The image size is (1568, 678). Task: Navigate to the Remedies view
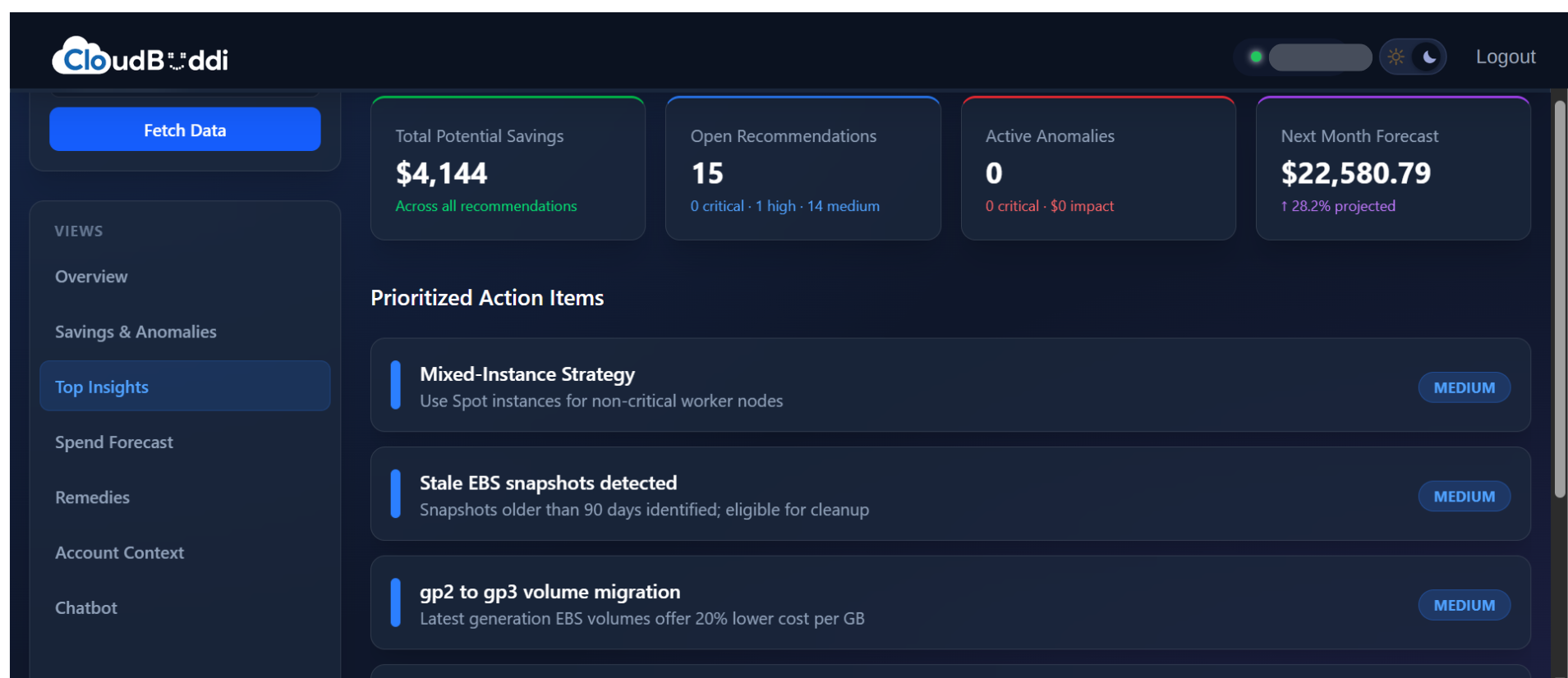pyautogui.click(x=185, y=497)
